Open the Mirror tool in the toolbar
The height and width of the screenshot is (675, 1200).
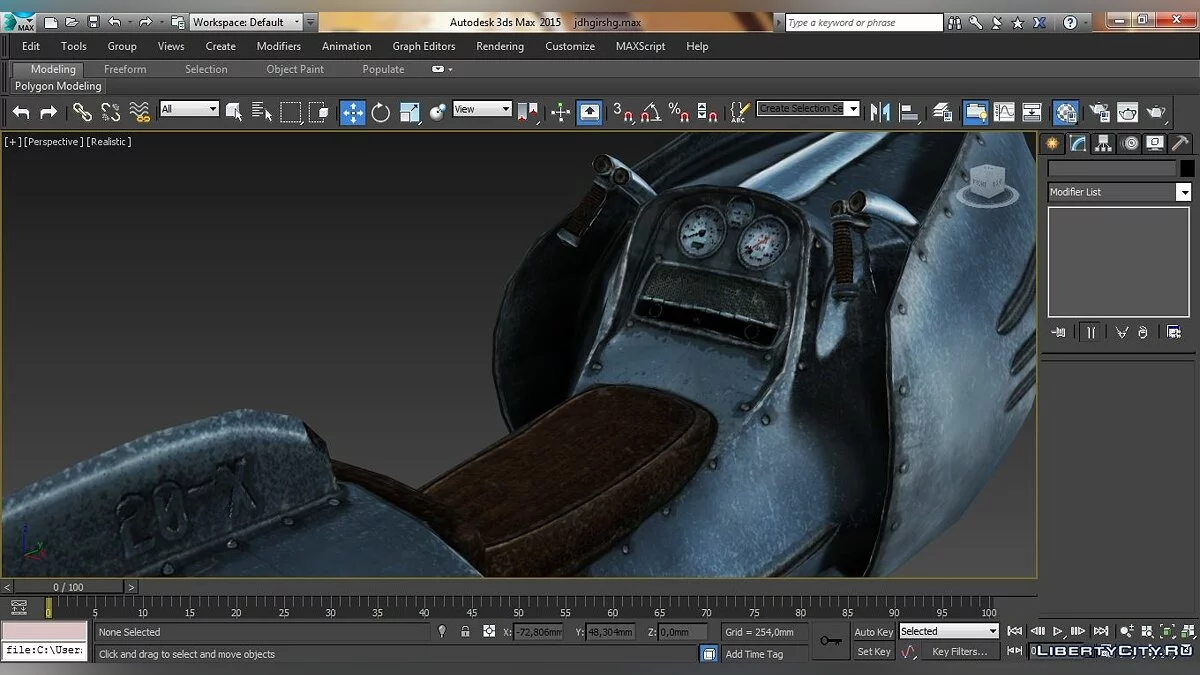(x=880, y=113)
